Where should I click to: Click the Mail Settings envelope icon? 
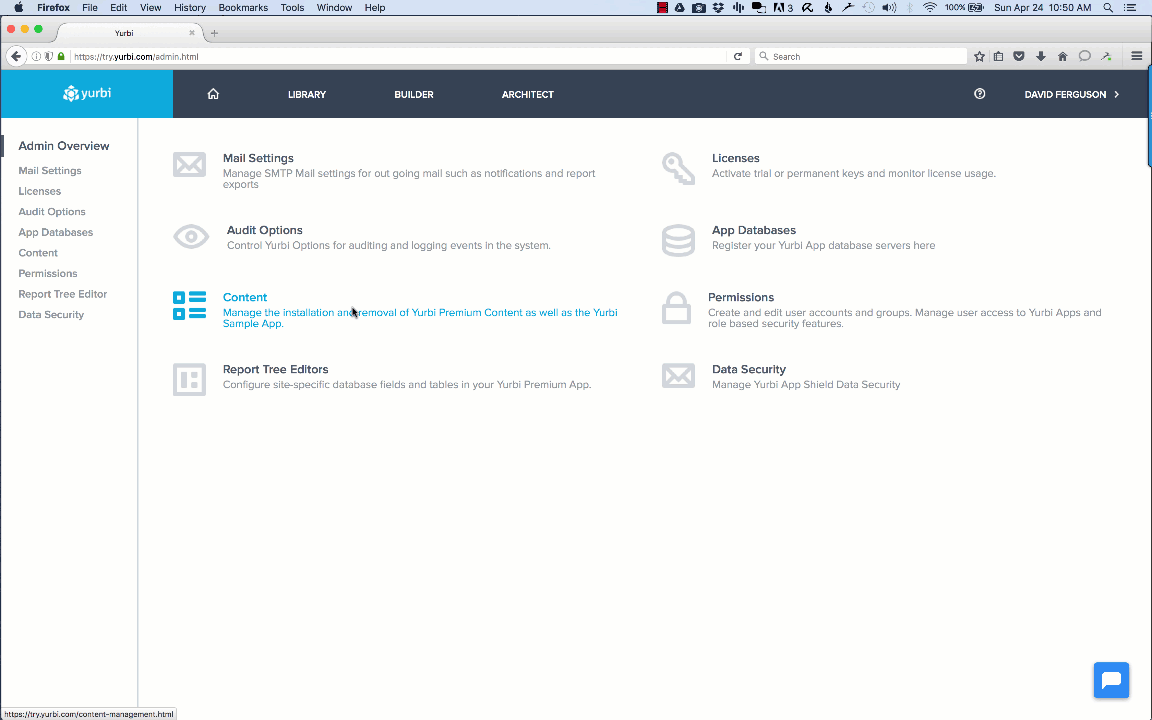[189, 165]
